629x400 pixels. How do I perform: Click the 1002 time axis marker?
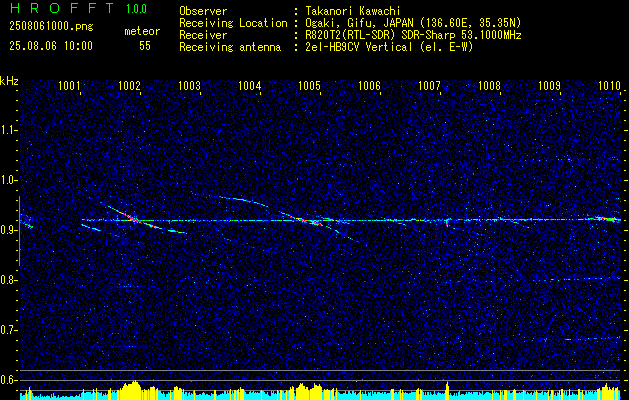tap(130, 85)
